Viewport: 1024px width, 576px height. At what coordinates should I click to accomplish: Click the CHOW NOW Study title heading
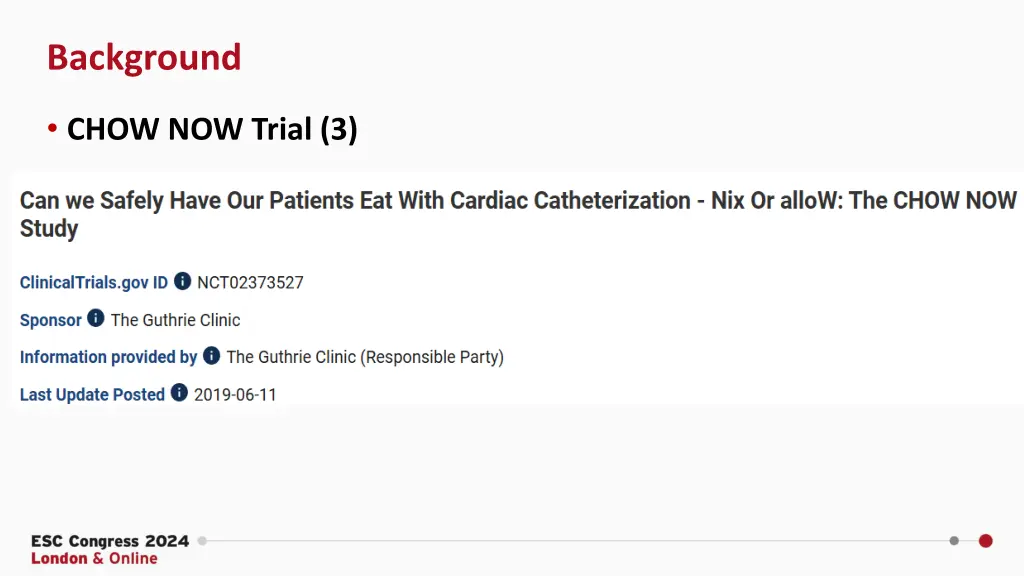click(x=518, y=214)
